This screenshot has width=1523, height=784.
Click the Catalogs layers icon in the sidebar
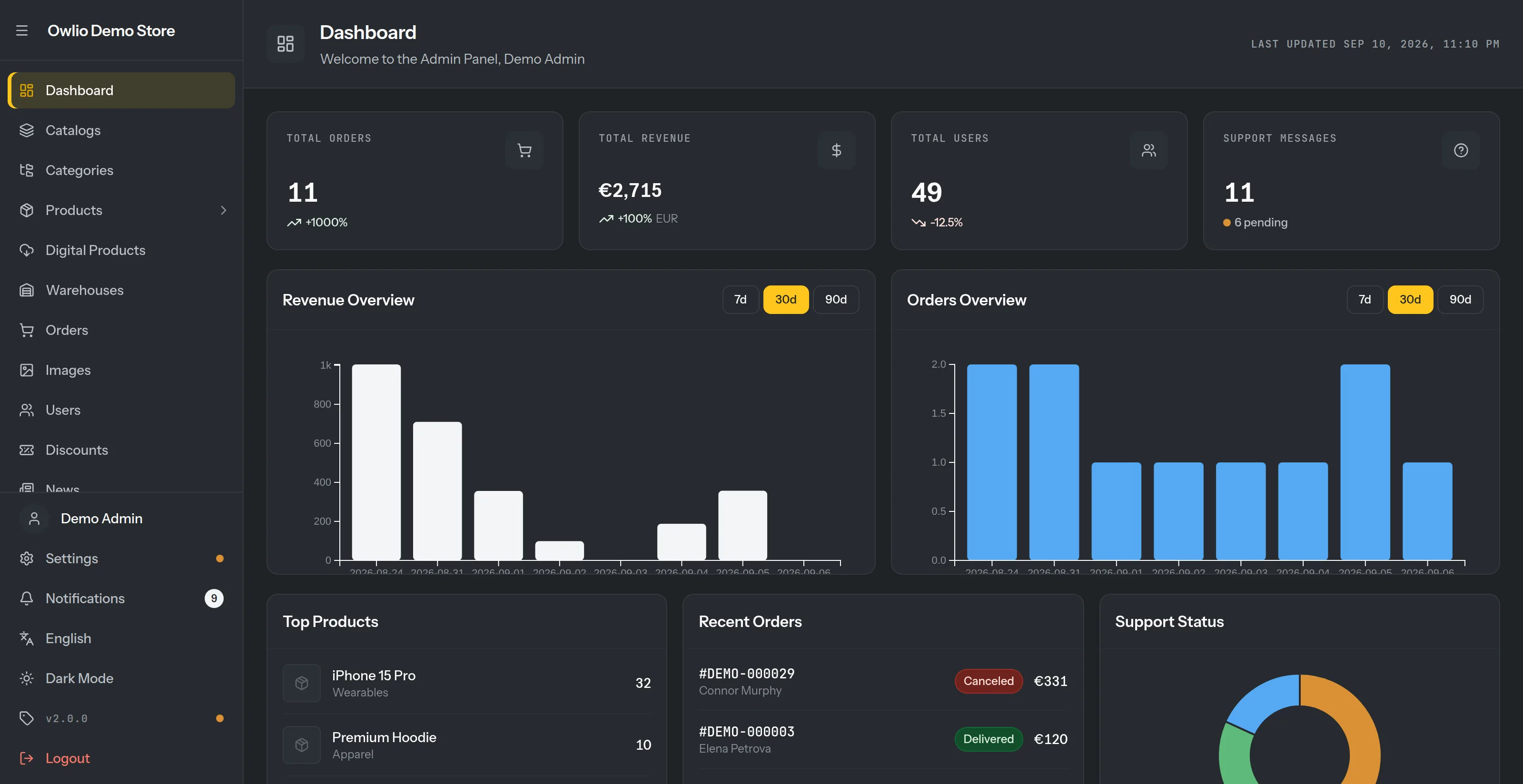[x=27, y=130]
